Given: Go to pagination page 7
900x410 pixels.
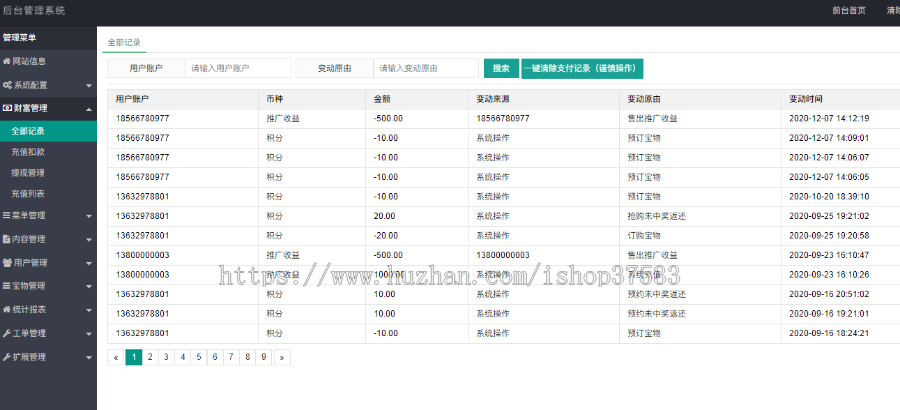Looking at the screenshot, I should [231, 357].
